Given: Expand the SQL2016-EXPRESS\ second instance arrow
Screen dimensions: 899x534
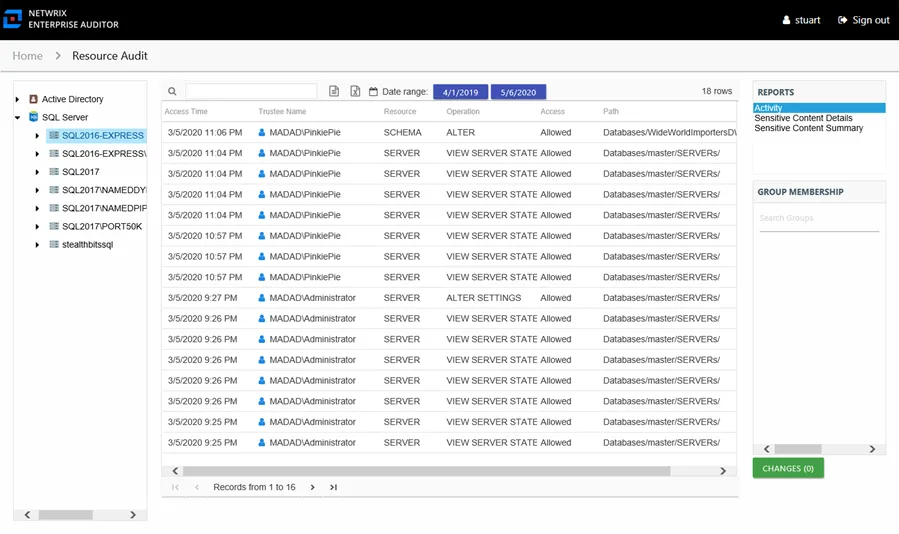Looking at the screenshot, I should [x=37, y=154].
